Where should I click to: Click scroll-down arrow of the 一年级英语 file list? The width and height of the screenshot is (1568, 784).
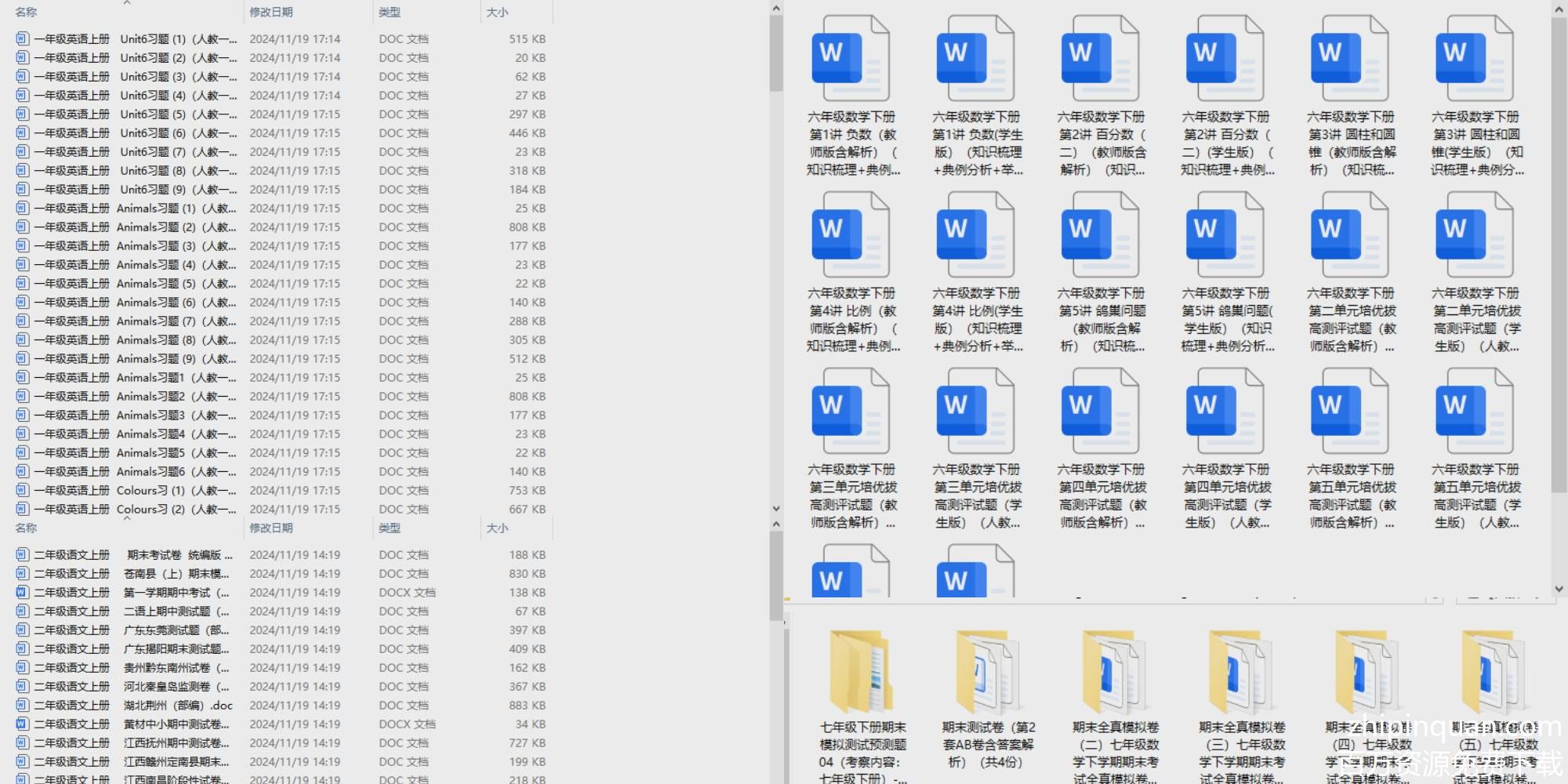pyautogui.click(x=776, y=509)
